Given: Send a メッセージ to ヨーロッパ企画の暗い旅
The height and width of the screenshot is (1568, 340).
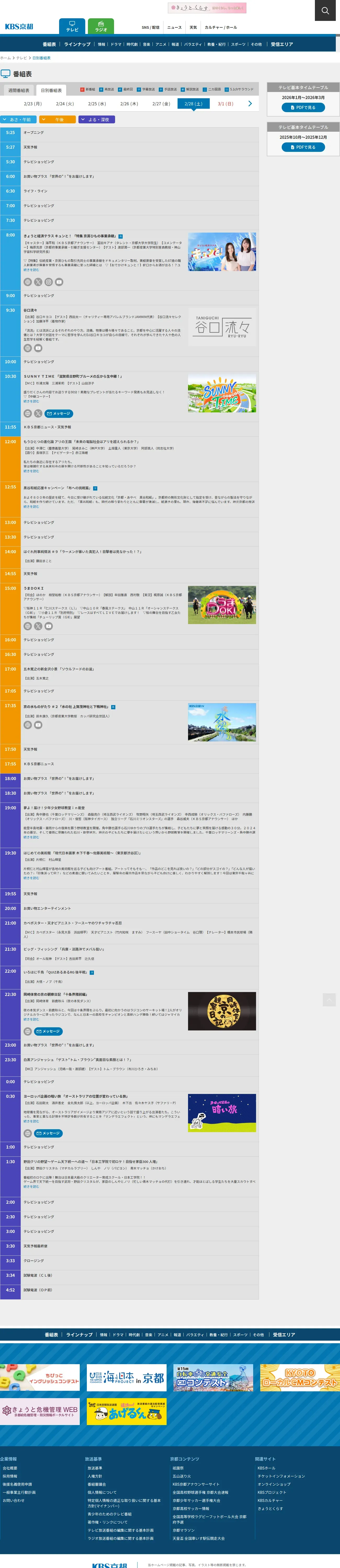Looking at the screenshot, I should (x=49, y=1133).
